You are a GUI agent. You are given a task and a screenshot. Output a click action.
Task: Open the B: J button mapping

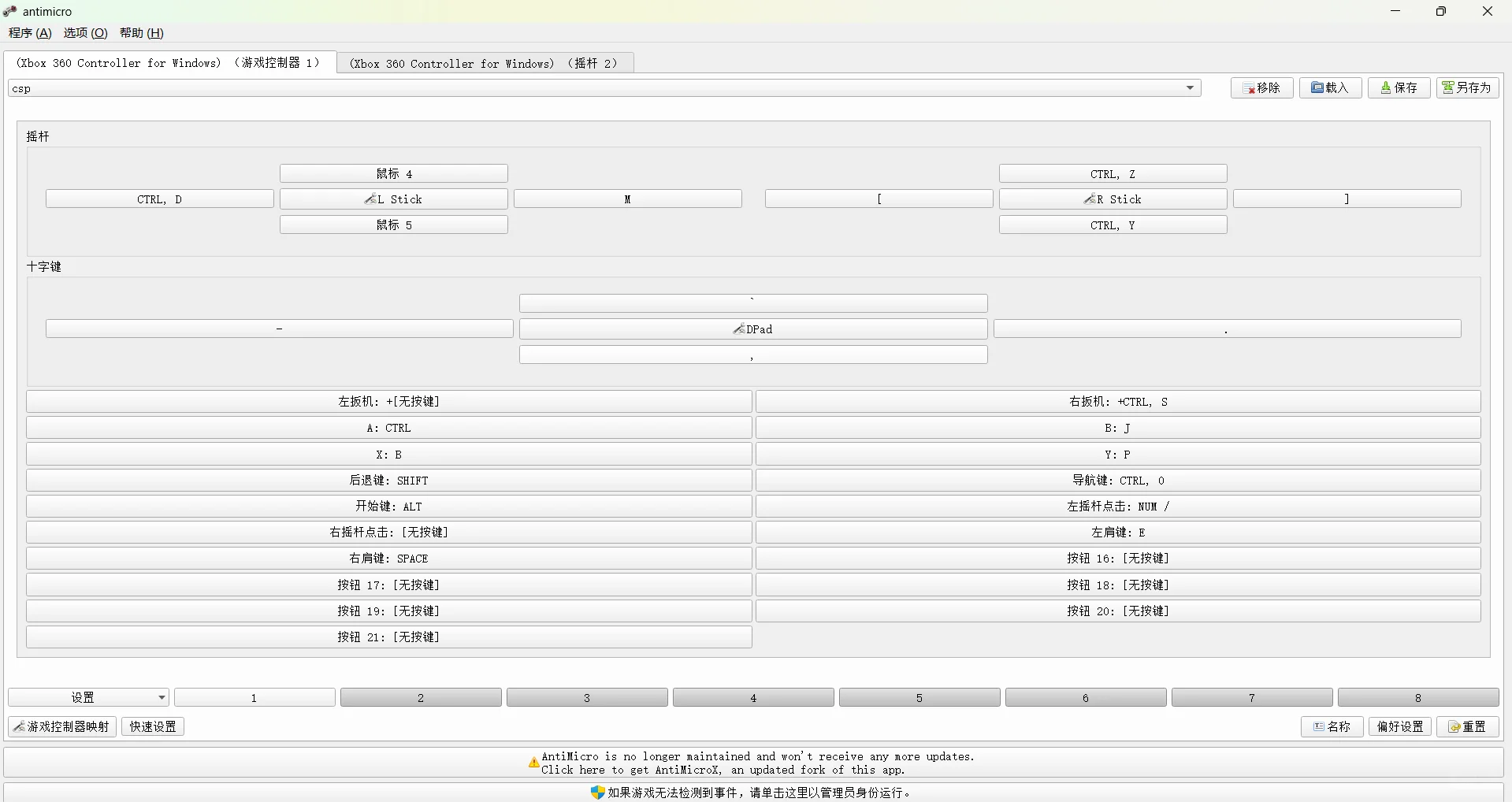pyautogui.click(x=1119, y=428)
